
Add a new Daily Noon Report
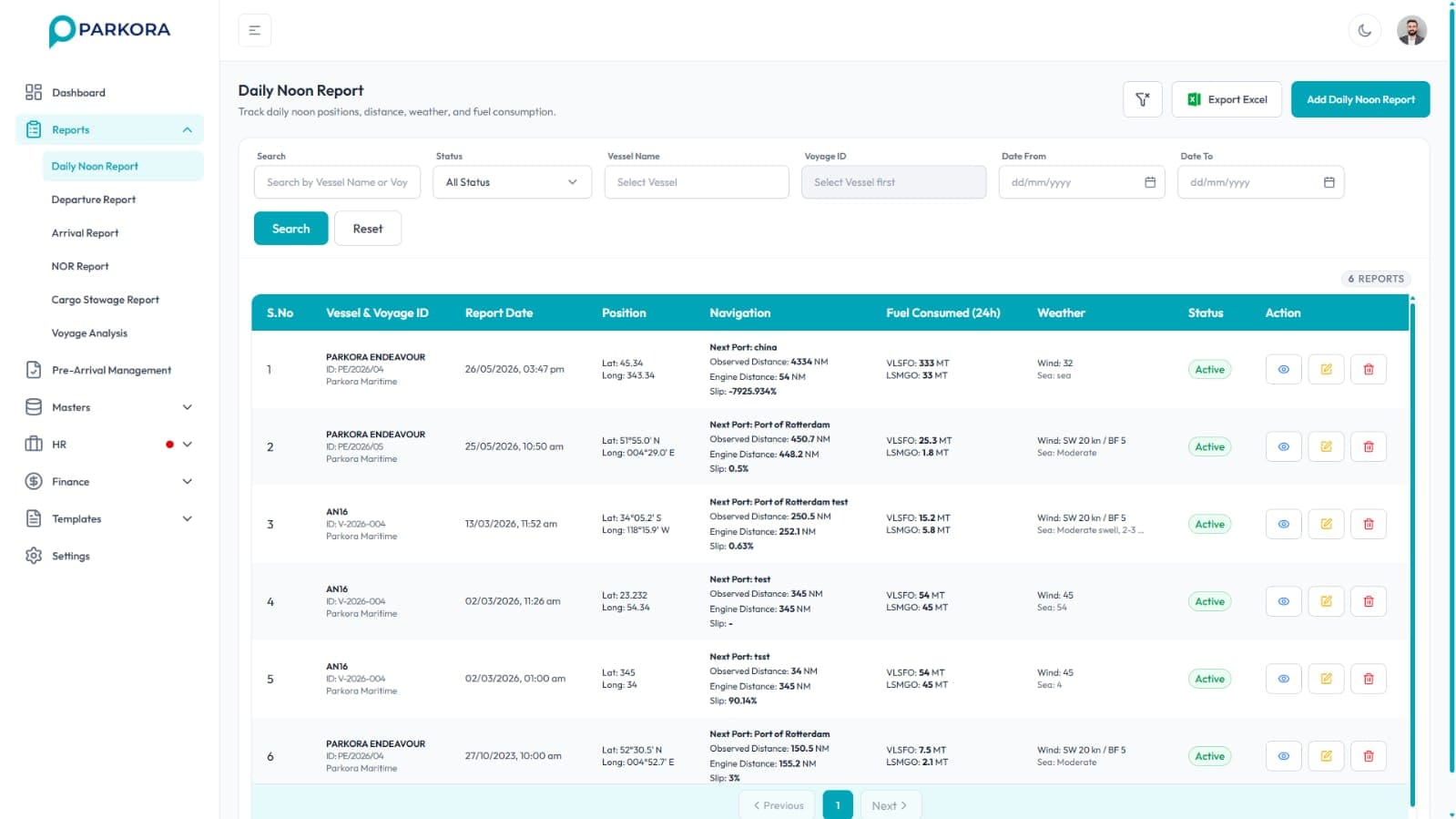pos(1360,99)
